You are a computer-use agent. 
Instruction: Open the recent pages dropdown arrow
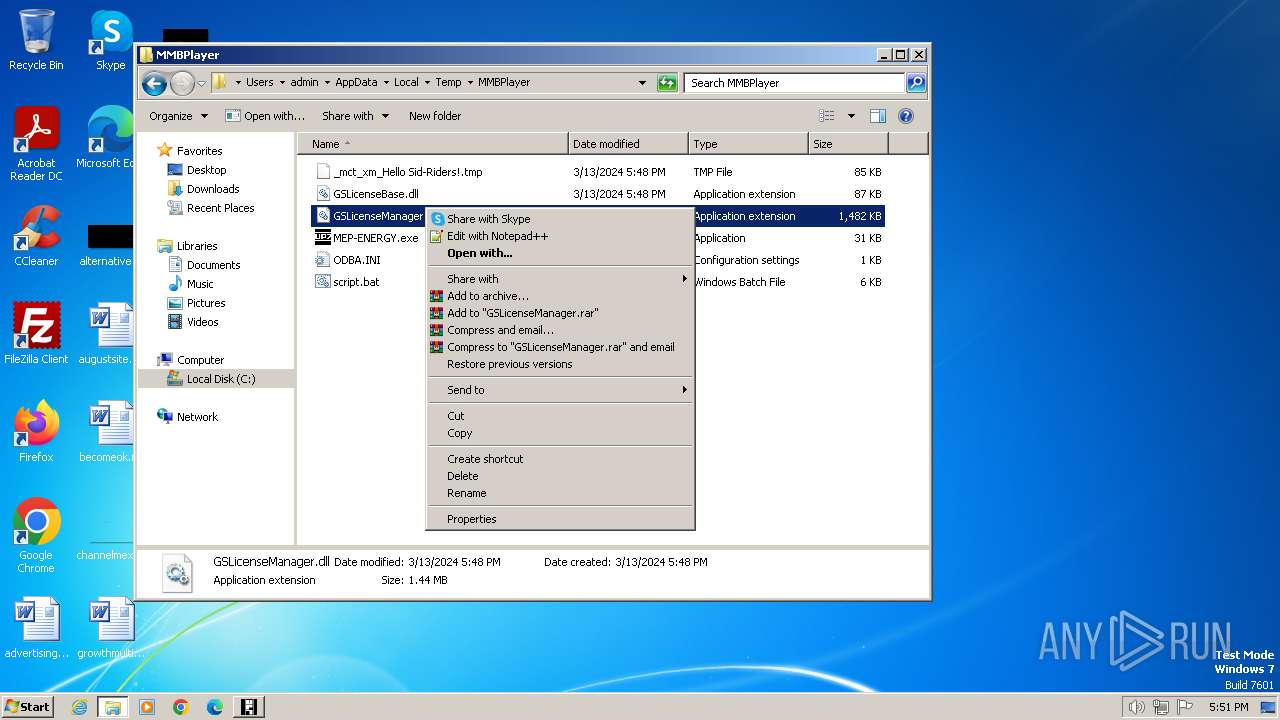tap(202, 83)
